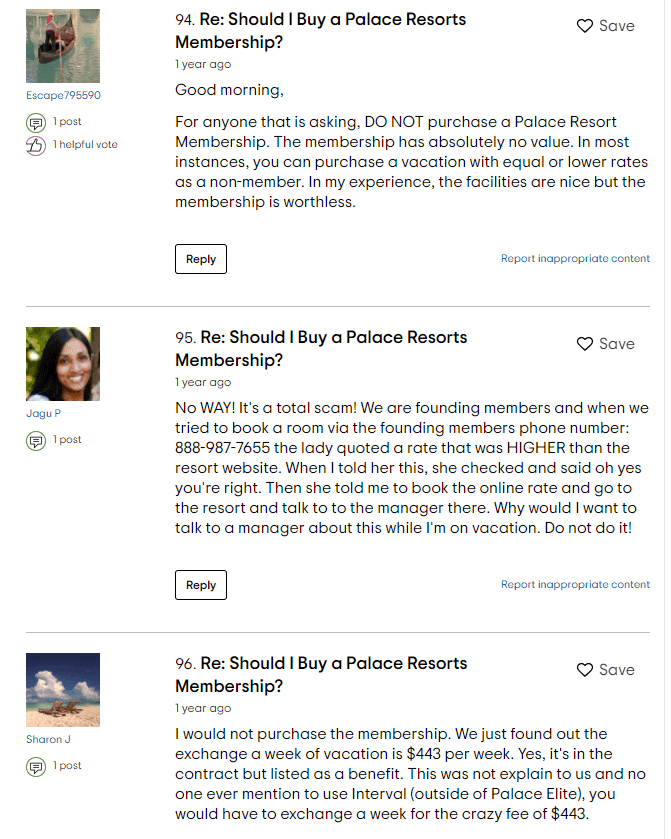This screenshot has width=671, height=839.
Task: Click Escape795590's helpful vote thumbs-up icon
Action: point(36,145)
